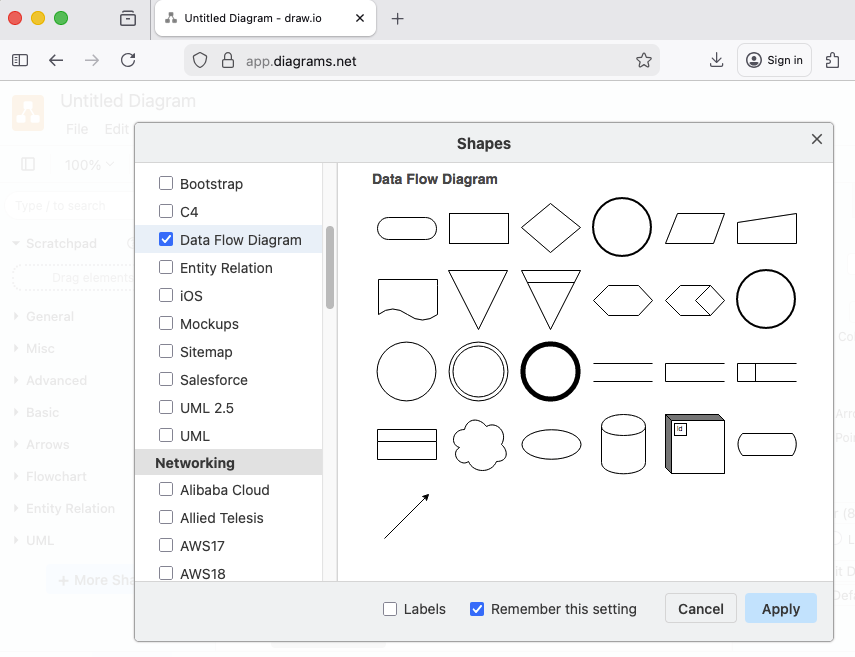Viewport: 855px width, 657px height.
Task: Click the Apply button
Action: (780, 609)
